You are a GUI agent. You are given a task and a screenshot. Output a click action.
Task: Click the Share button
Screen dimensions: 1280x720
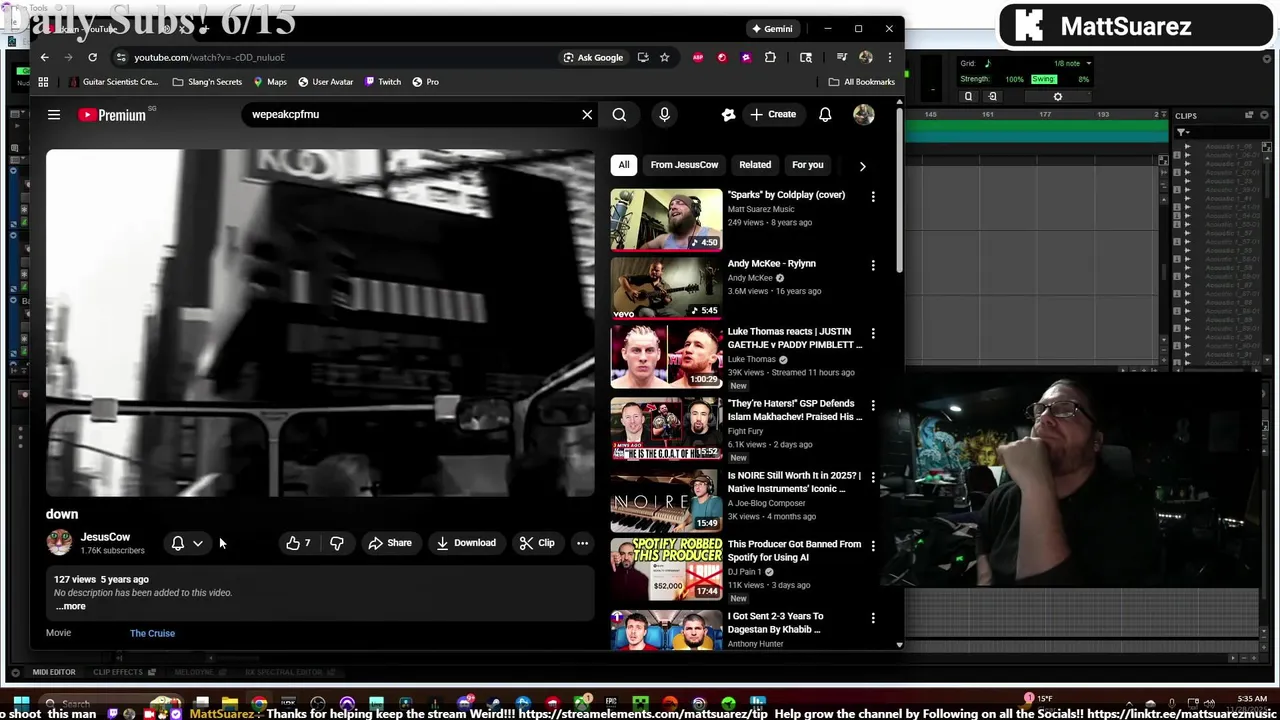pyautogui.click(x=389, y=543)
